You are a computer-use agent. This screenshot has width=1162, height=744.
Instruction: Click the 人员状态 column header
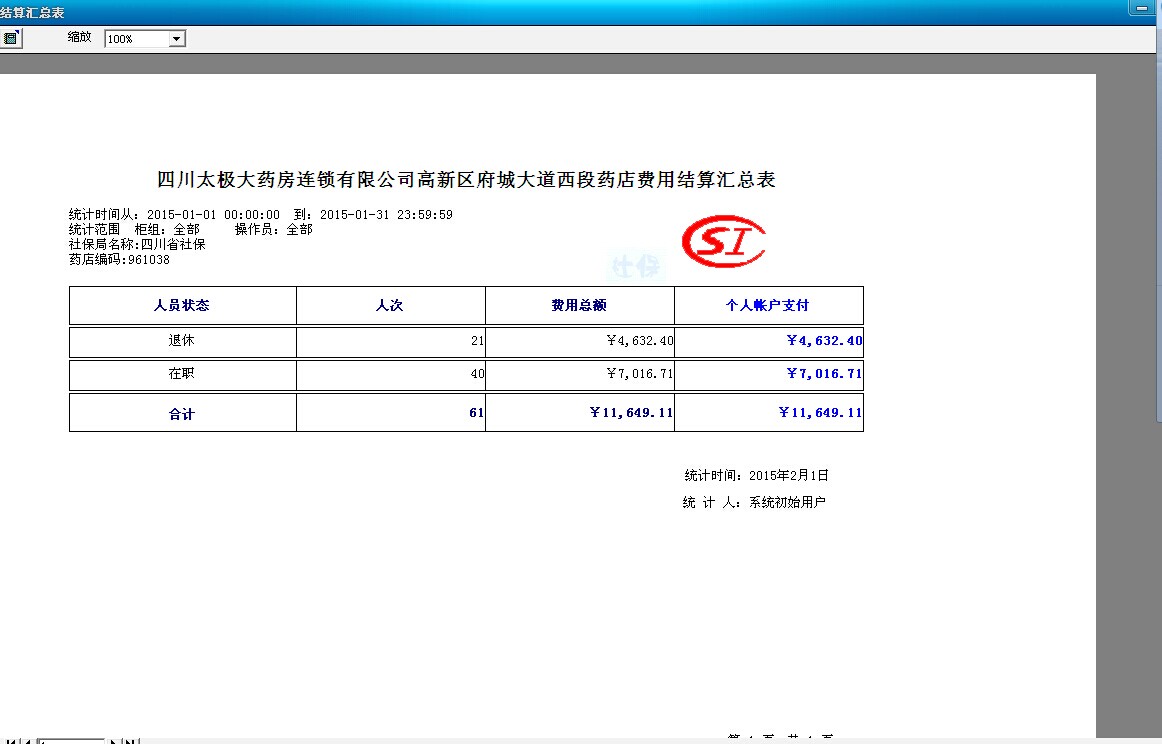point(182,305)
